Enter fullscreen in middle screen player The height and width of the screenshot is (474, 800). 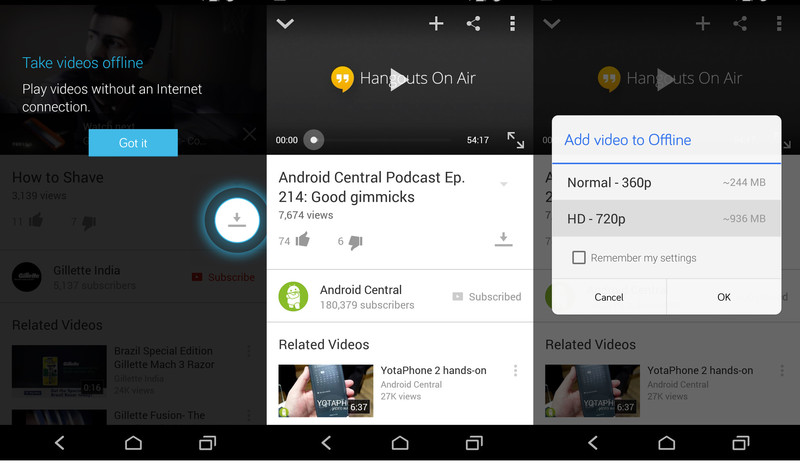coord(515,140)
